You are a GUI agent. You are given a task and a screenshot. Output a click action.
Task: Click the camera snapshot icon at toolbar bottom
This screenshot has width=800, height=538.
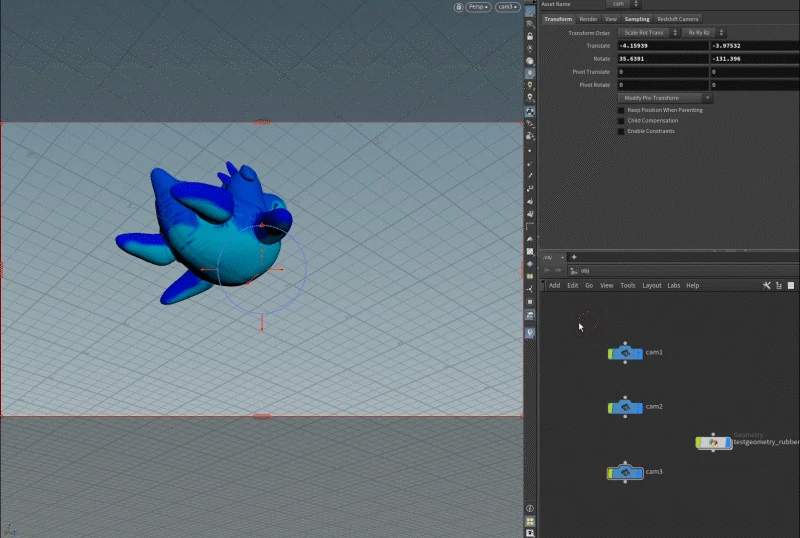530,533
